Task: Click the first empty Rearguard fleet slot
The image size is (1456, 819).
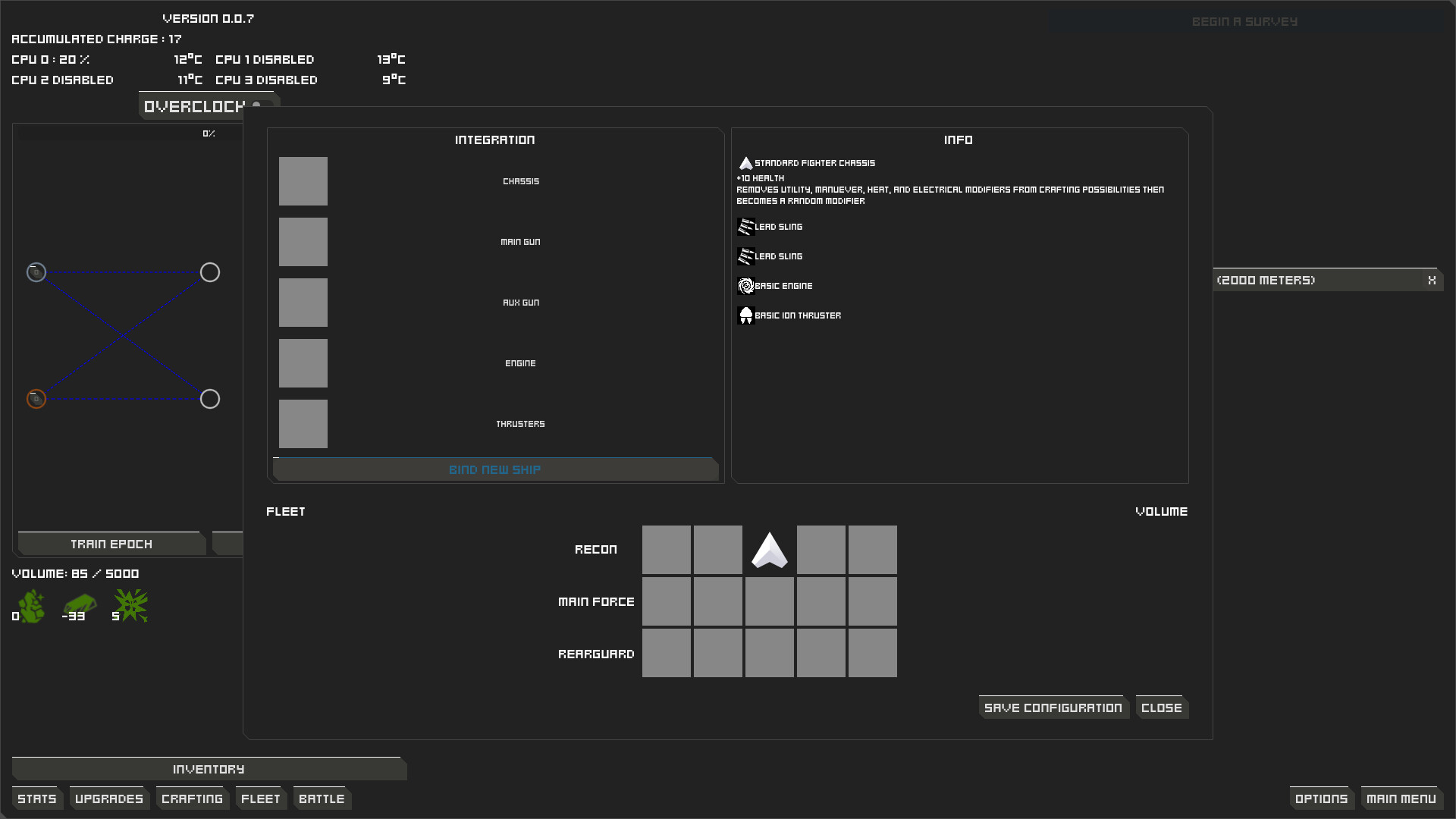Action: pos(667,653)
